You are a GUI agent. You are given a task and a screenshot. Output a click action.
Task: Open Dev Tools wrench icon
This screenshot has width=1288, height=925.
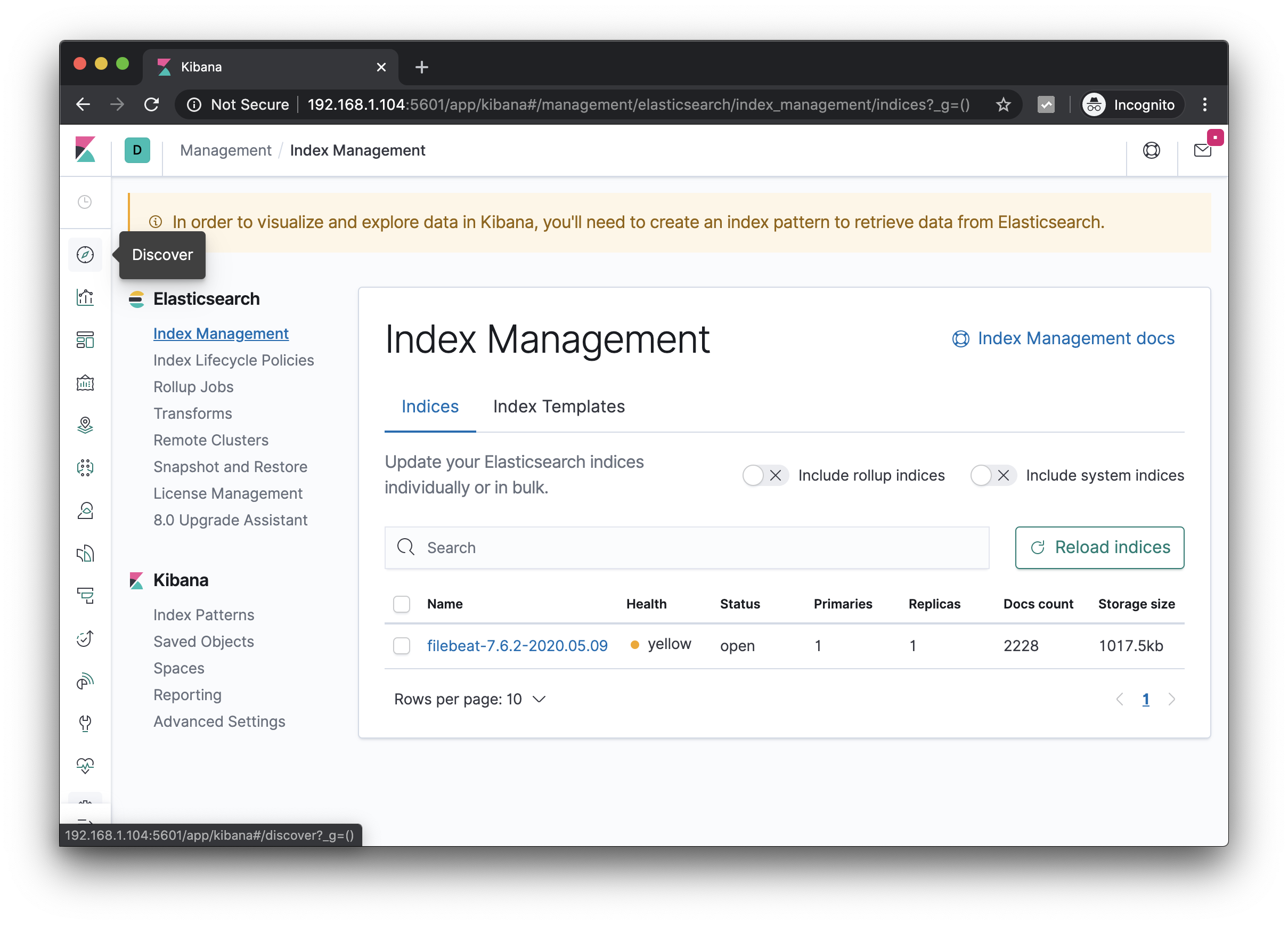click(x=85, y=723)
